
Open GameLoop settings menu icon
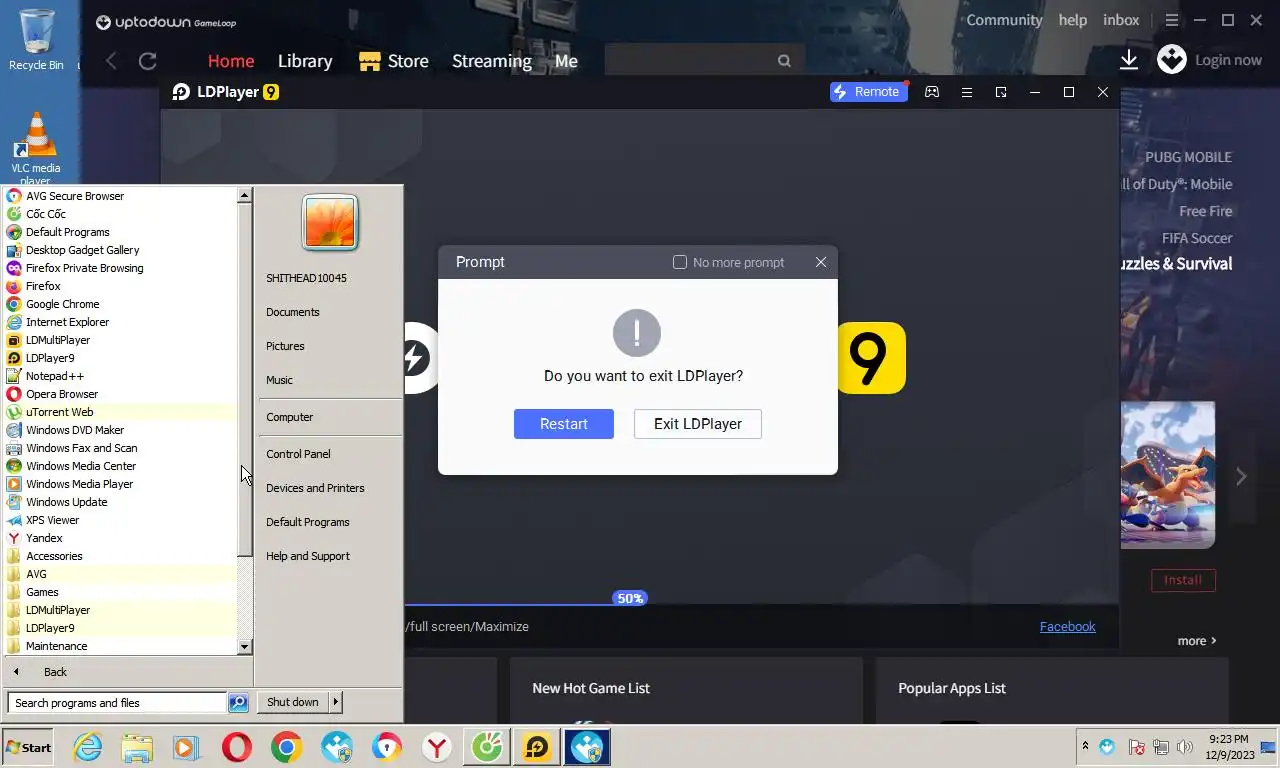point(1172,20)
